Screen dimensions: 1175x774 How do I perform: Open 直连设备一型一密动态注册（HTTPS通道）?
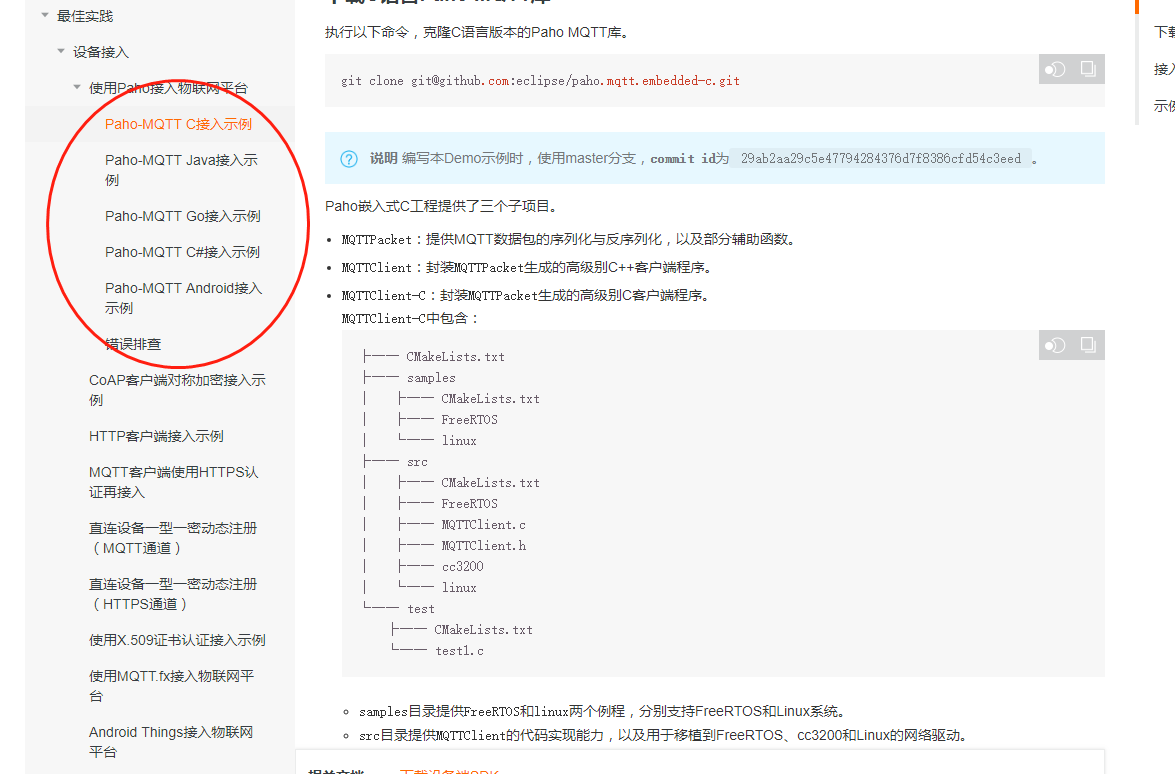click(x=173, y=594)
